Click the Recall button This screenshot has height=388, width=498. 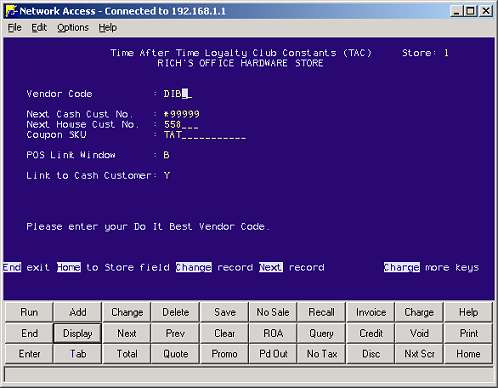(322, 312)
